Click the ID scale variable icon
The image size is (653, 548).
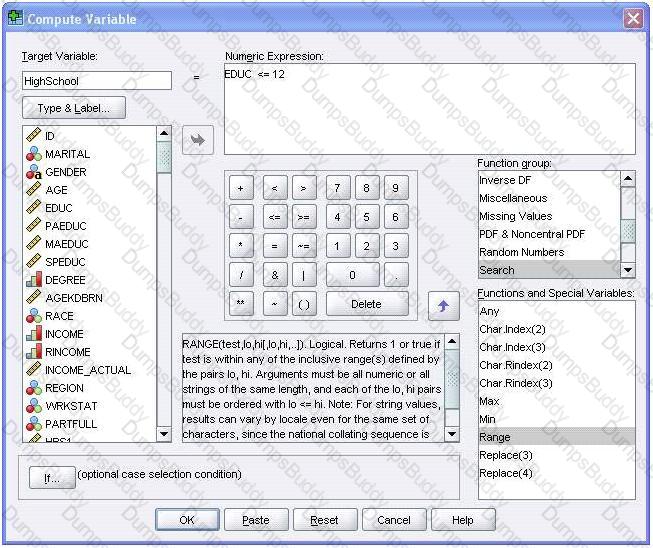33,135
